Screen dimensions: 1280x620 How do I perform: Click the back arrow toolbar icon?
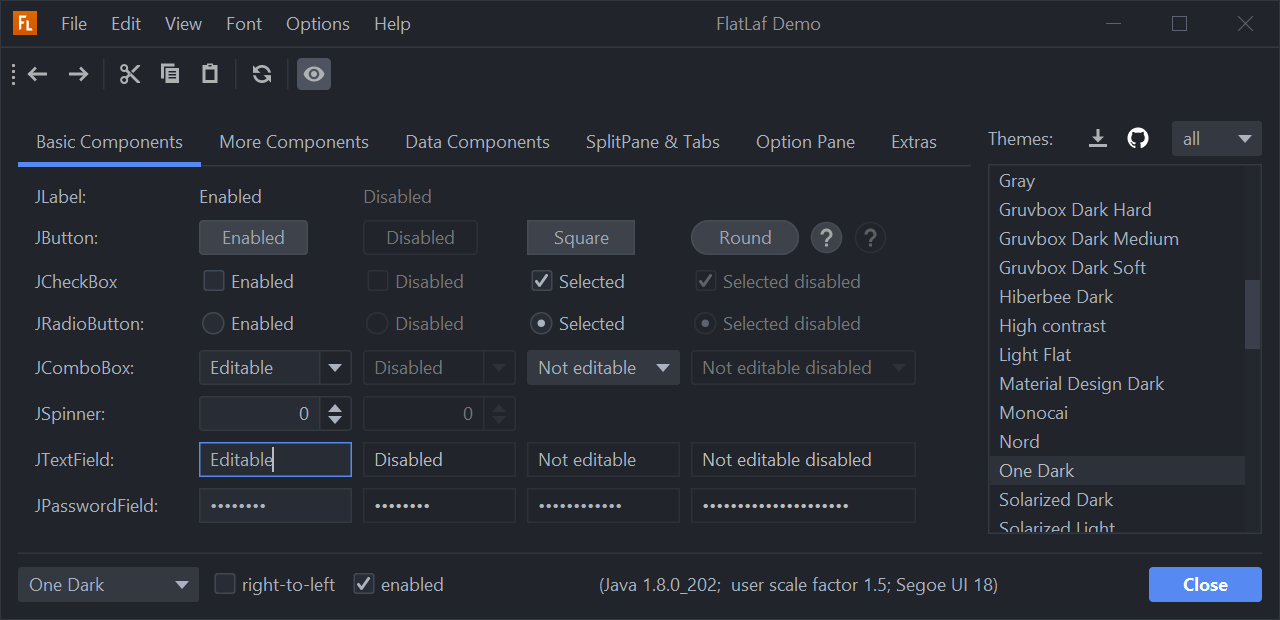(x=38, y=74)
